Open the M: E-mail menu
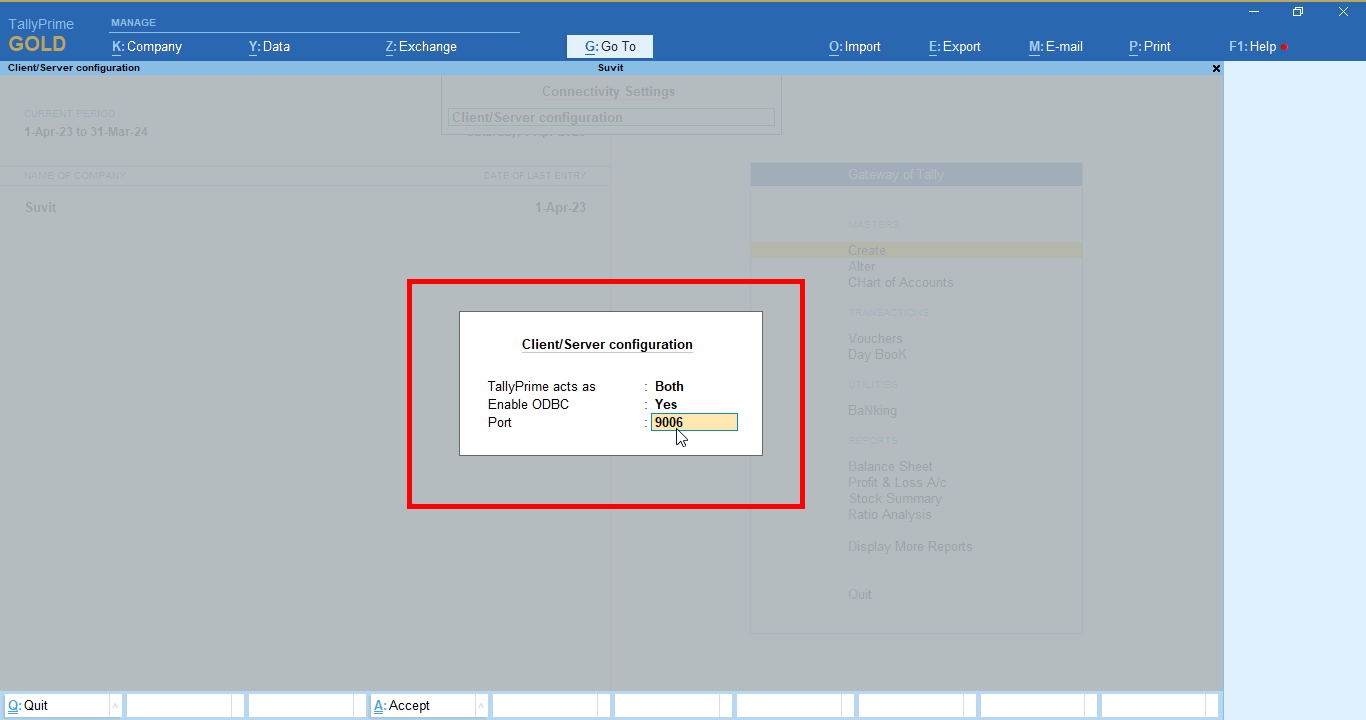Screen dimensions: 1366x720 [1056, 46]
